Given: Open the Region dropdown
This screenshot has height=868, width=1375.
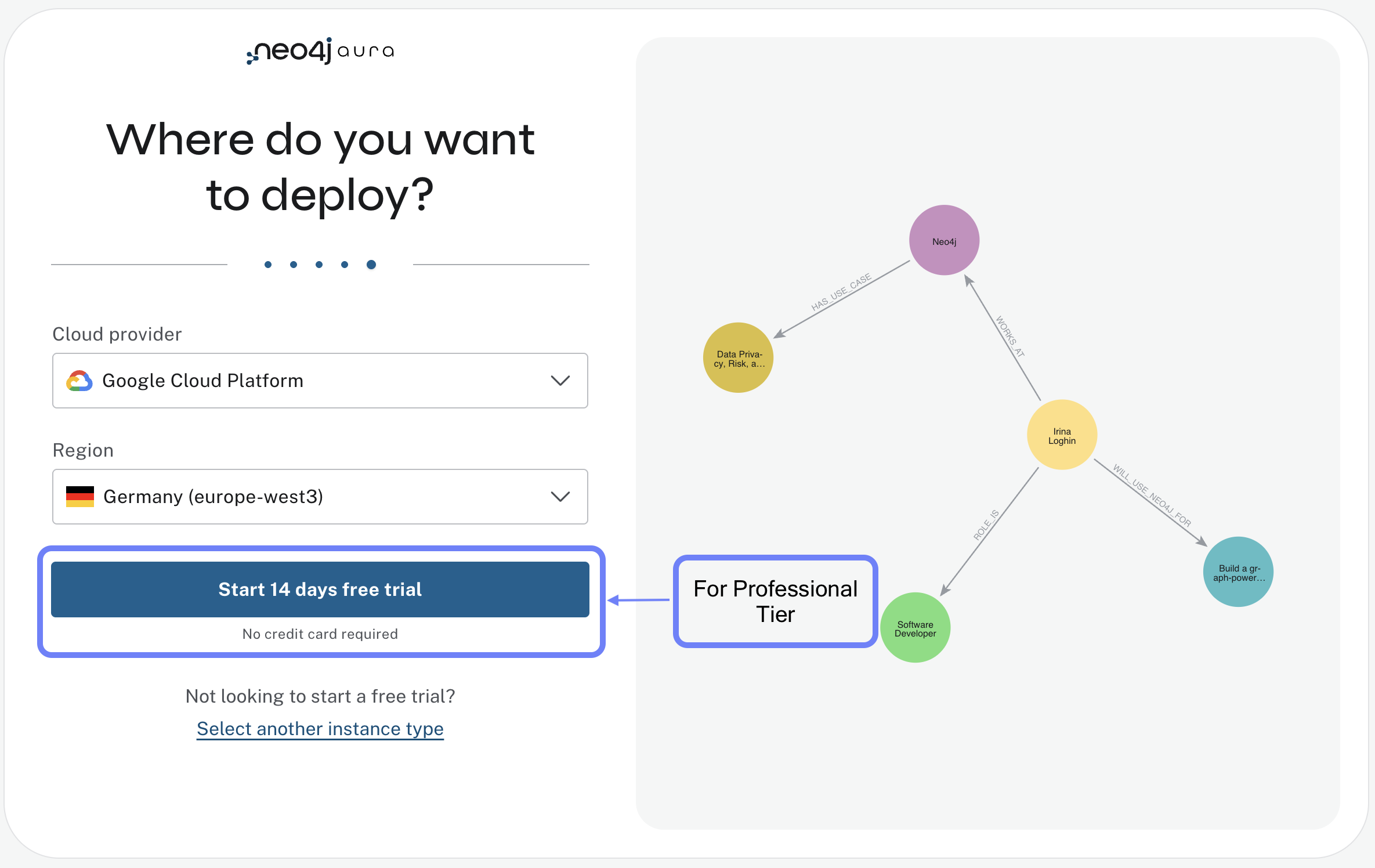Looking at the screenshot, I should pos(320,497).
